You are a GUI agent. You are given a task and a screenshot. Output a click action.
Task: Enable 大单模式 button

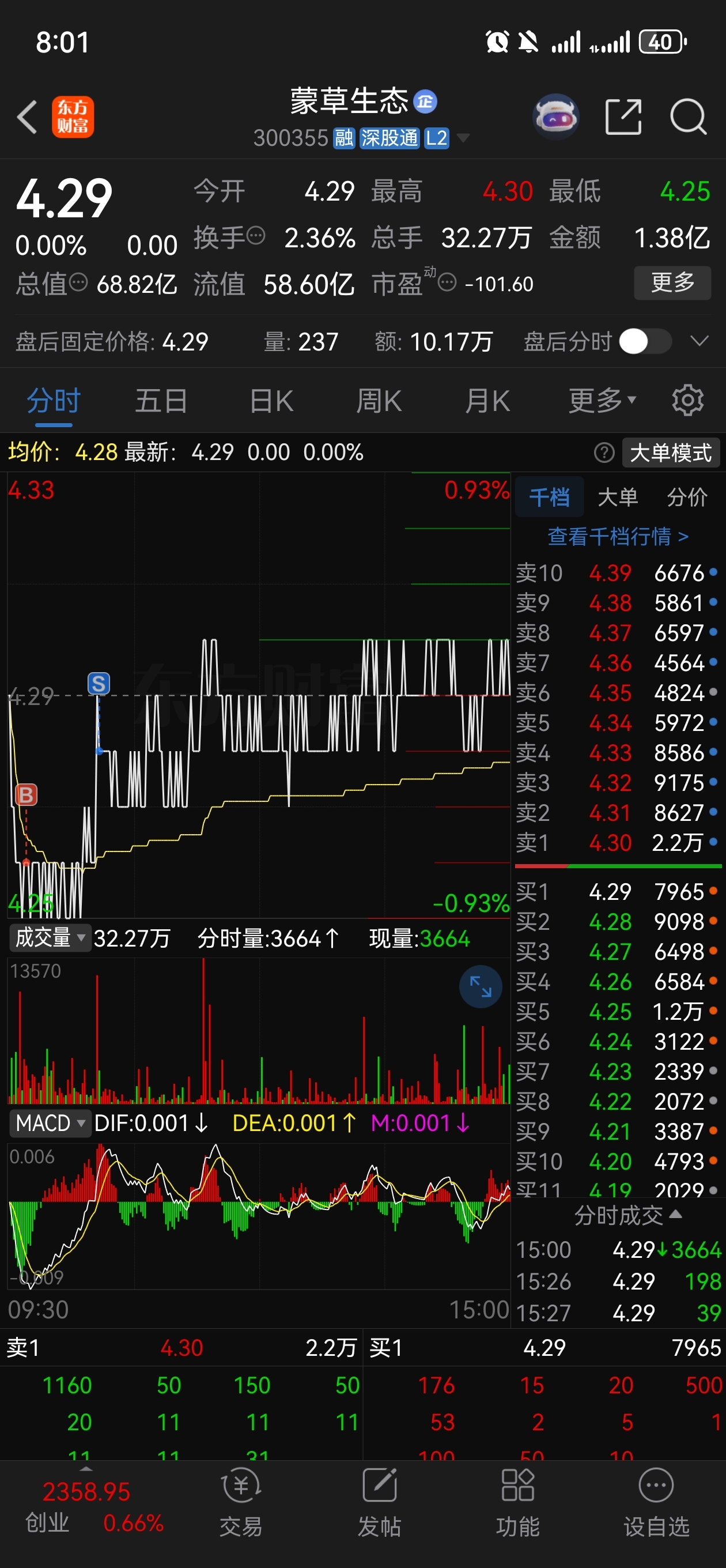point(671,453)
